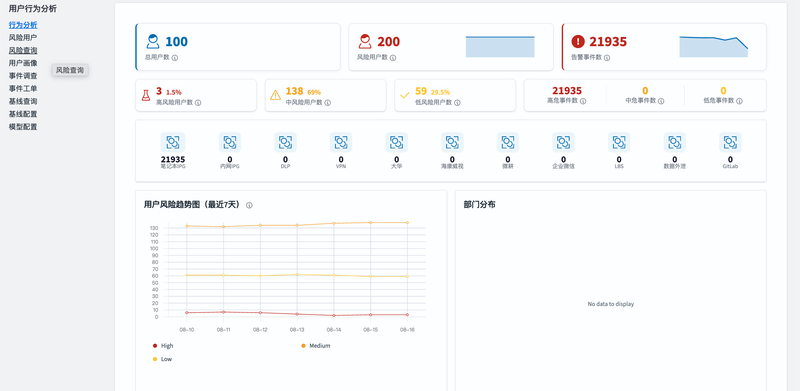Click the 08-16 date on chart axis
Image resolution: width=800 pixels, height=391 pixels.
click(x=407, y=330)
